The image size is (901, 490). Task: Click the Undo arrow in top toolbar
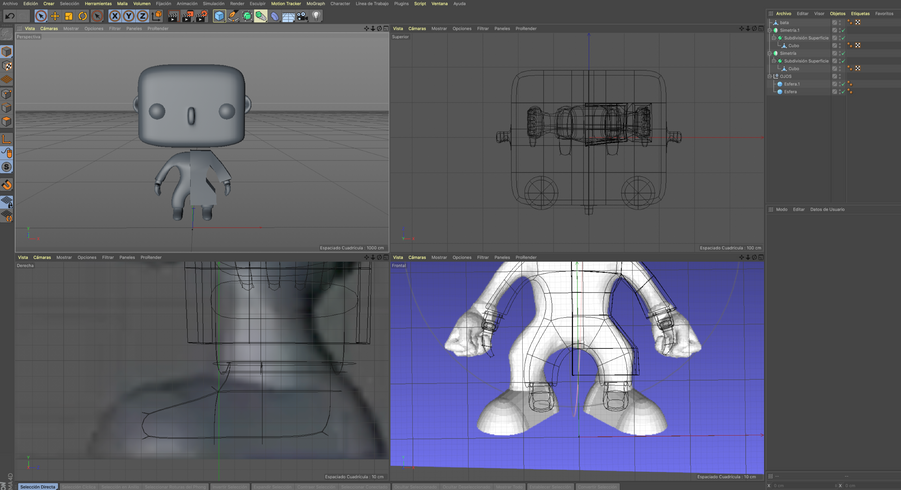pos(9,16)
